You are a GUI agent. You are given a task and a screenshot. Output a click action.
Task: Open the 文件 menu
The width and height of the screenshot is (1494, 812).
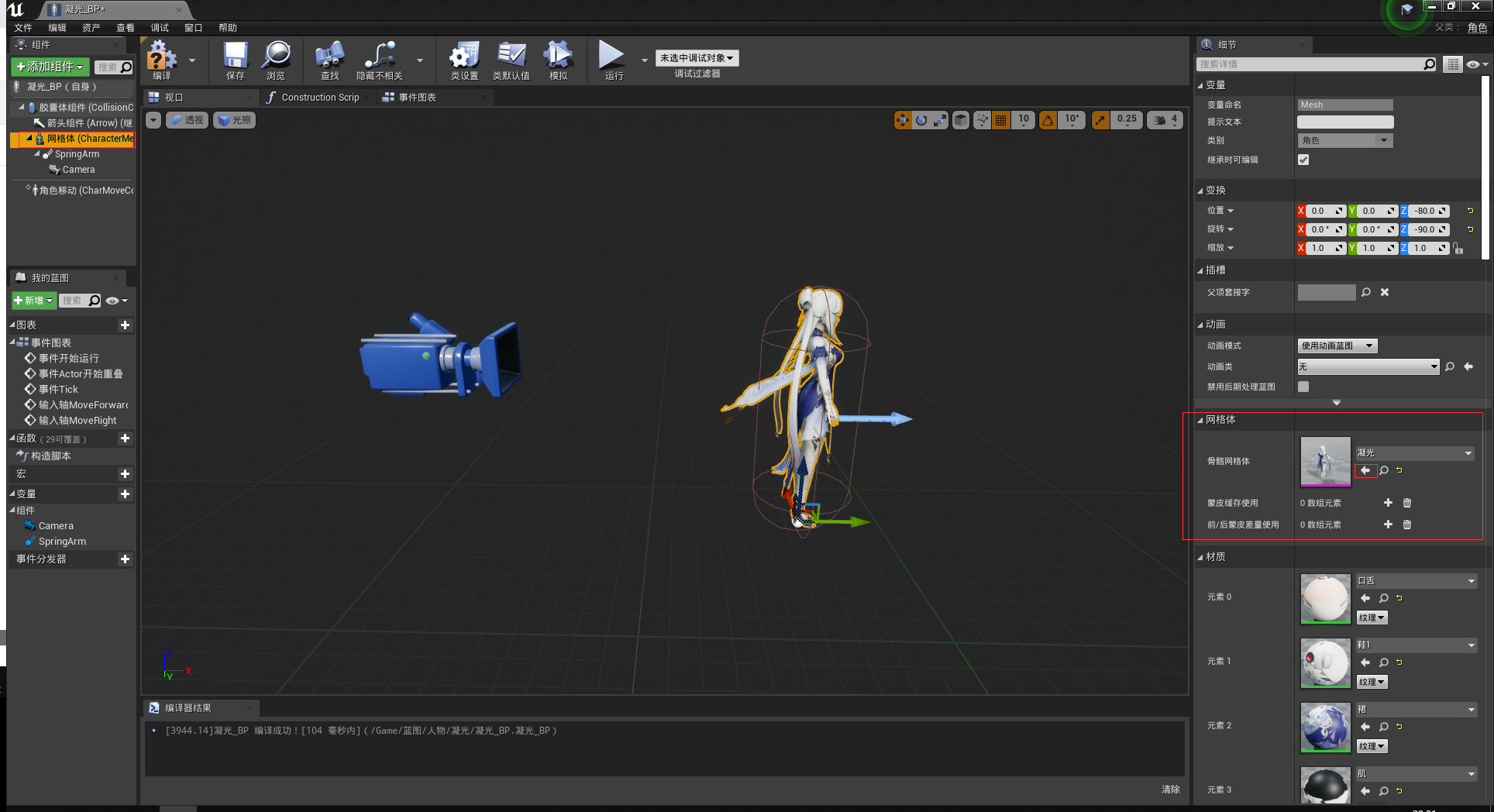pyautogui.click(x=23, y=28)
